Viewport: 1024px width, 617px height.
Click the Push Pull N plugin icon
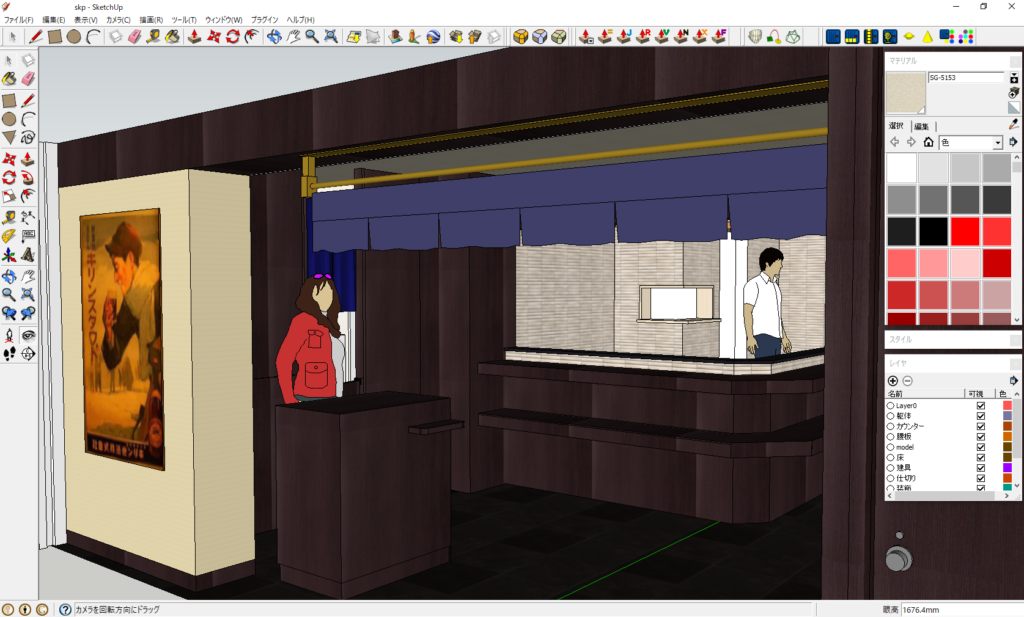tap(681, 37)
